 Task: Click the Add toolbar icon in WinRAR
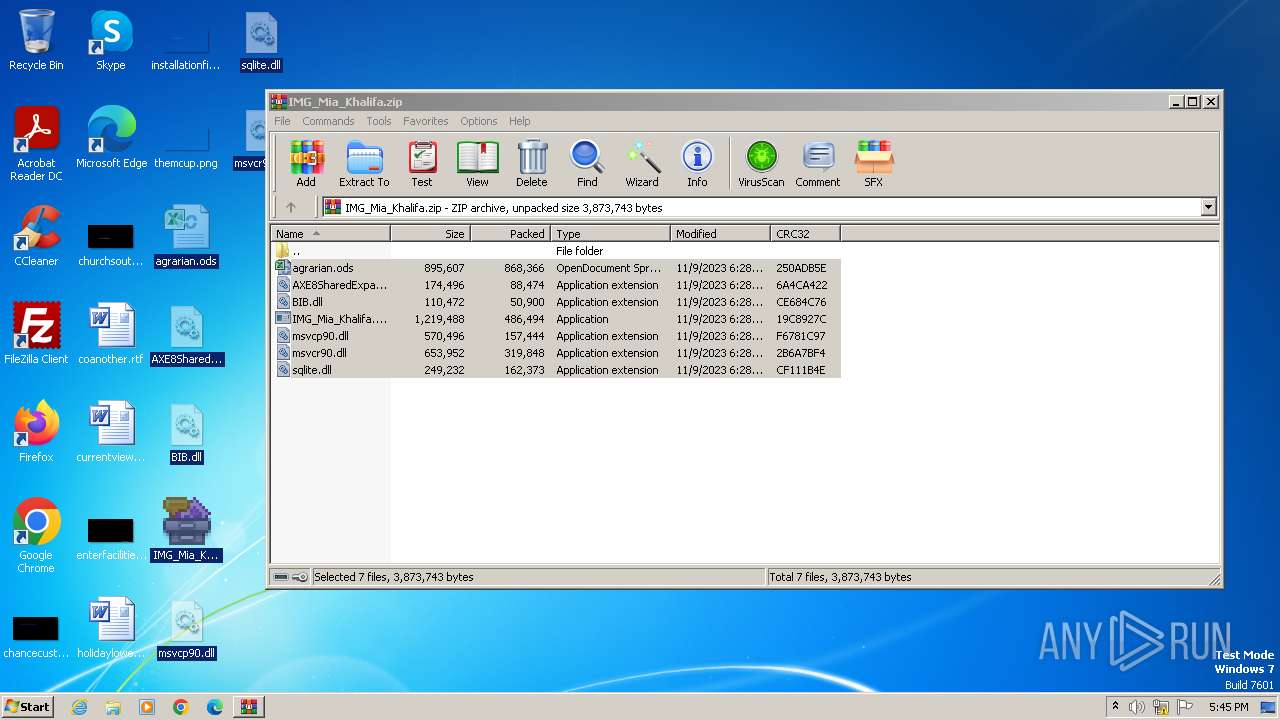point(306,164)
